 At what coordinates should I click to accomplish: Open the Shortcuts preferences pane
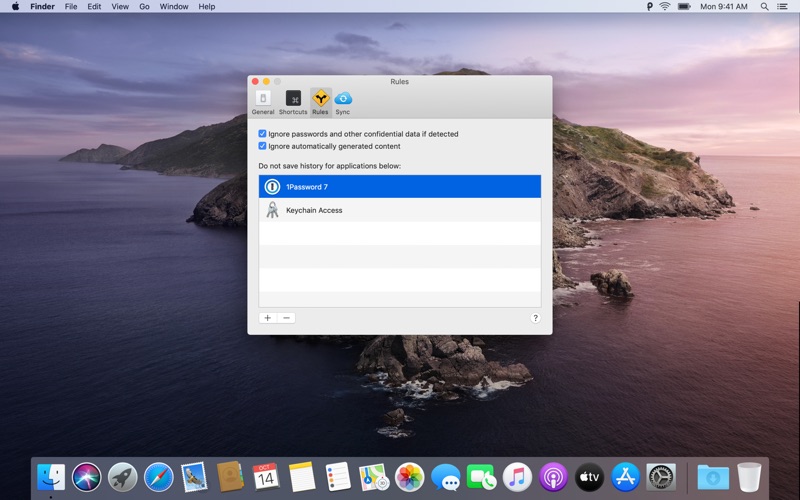click(293, 101)
